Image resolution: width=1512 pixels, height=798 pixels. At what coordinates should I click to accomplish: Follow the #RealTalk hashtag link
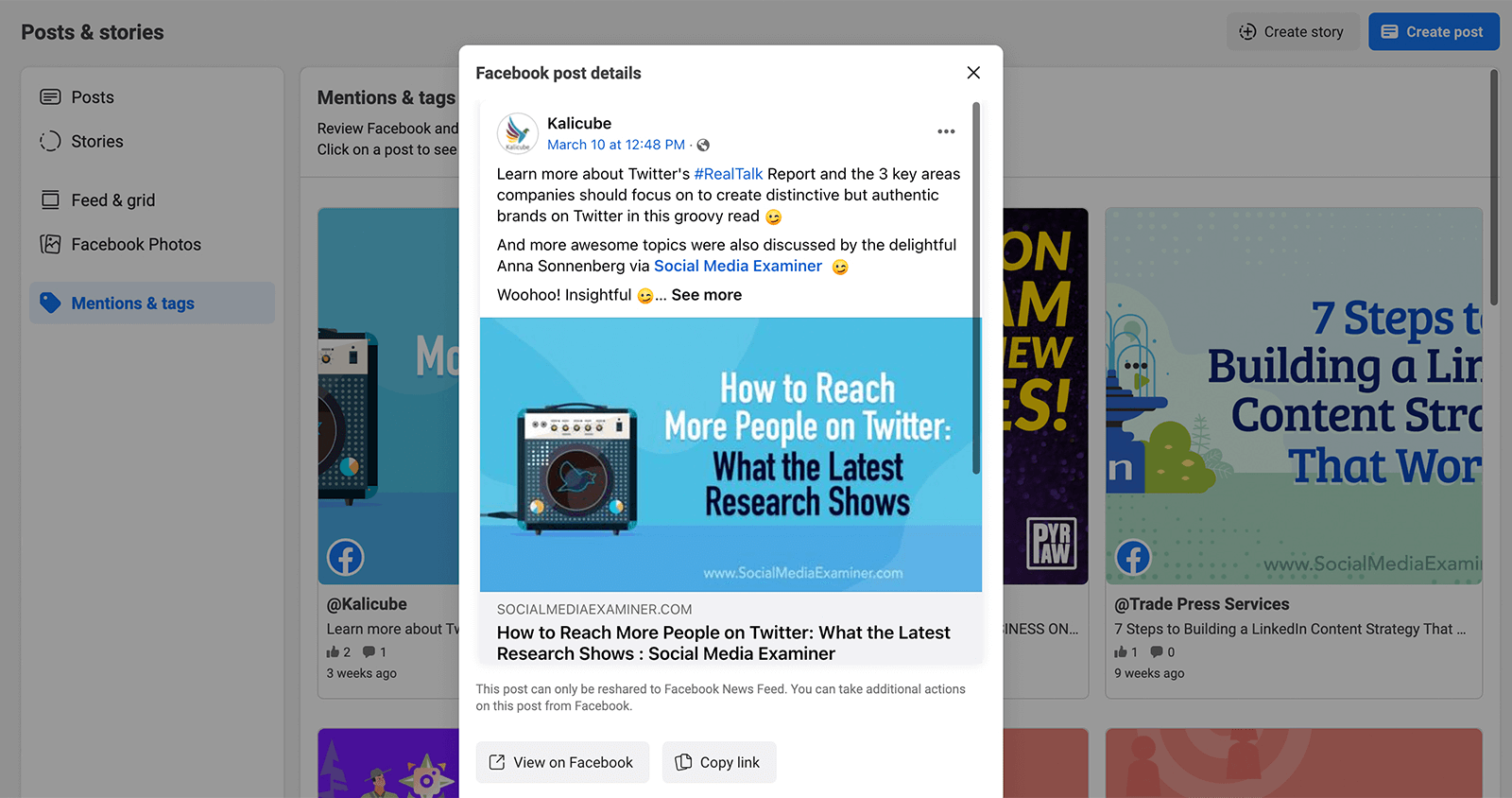point(728,174)
